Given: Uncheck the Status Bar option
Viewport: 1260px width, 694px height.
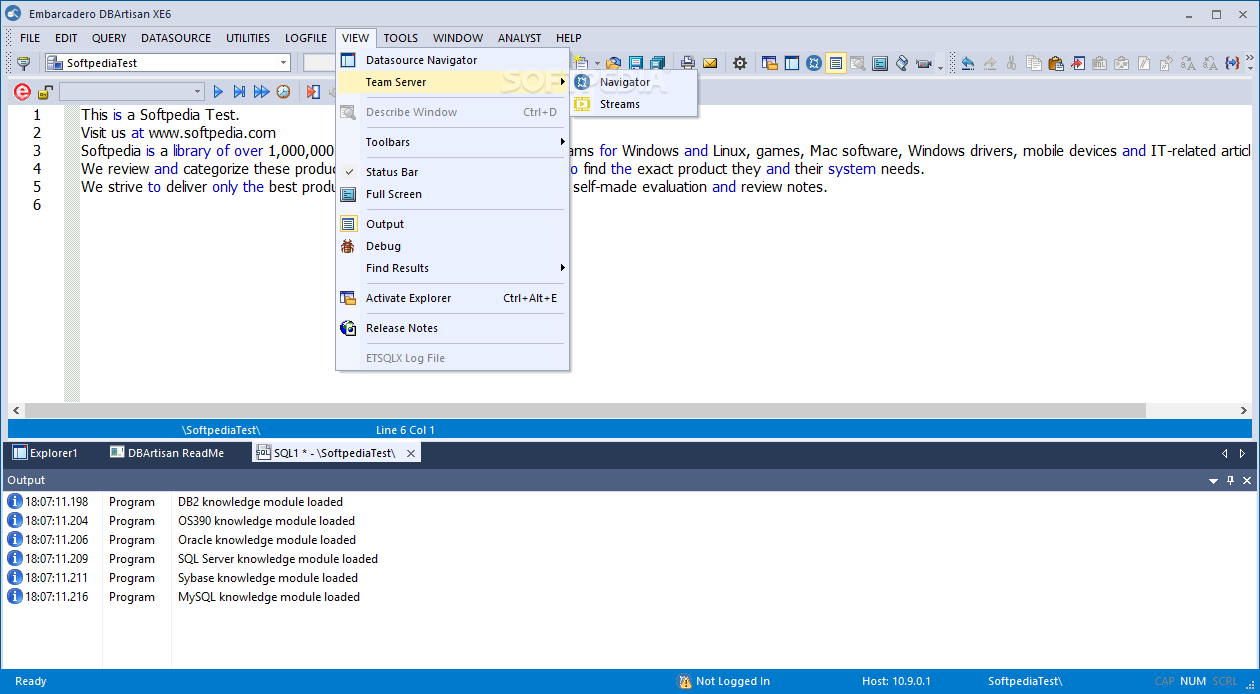Looking at the screenshot, I should (452, 172).
